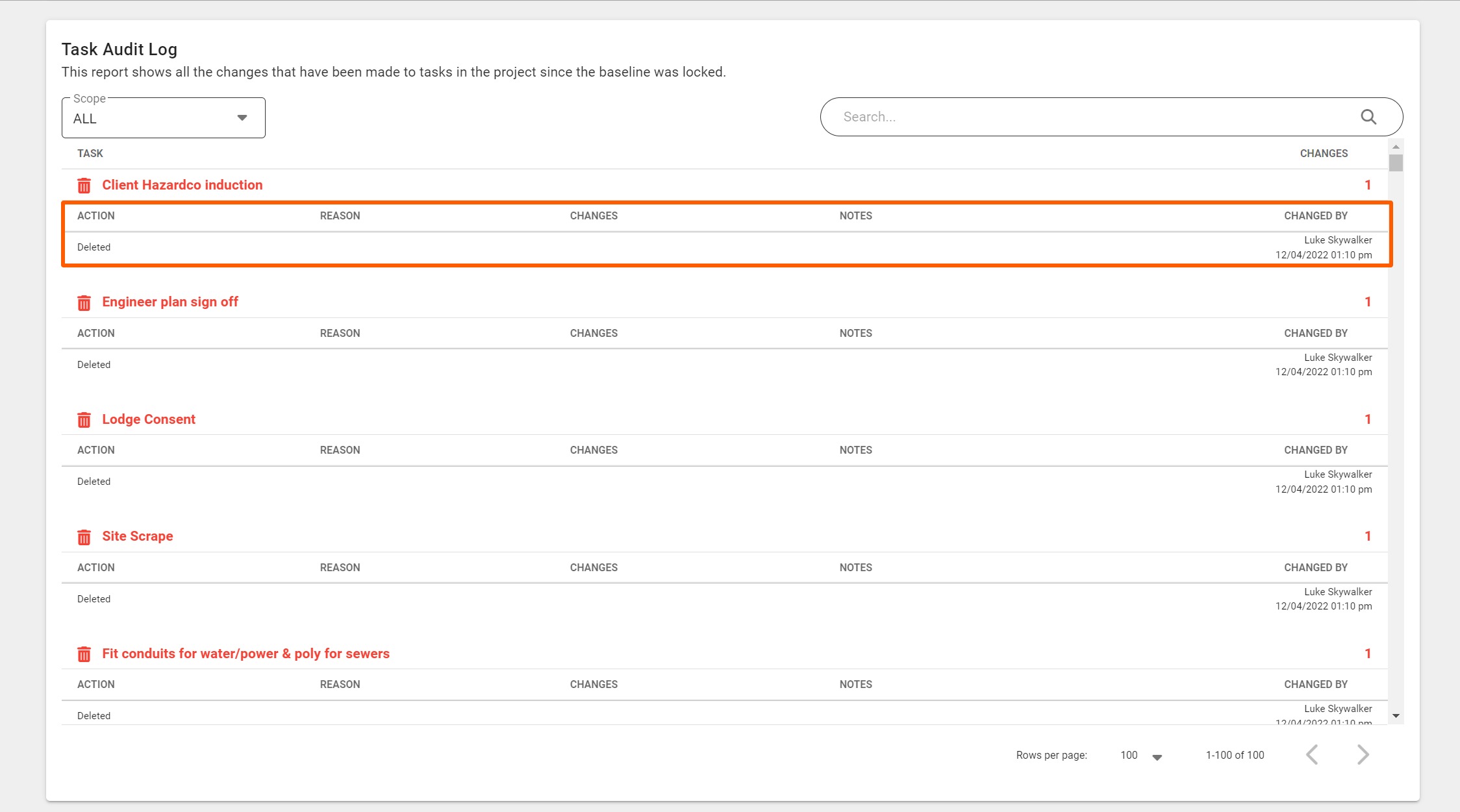Open Lodge Consent task link
Image resolution: width=1460 pixels, height=812 pixels.
point(148,419)
